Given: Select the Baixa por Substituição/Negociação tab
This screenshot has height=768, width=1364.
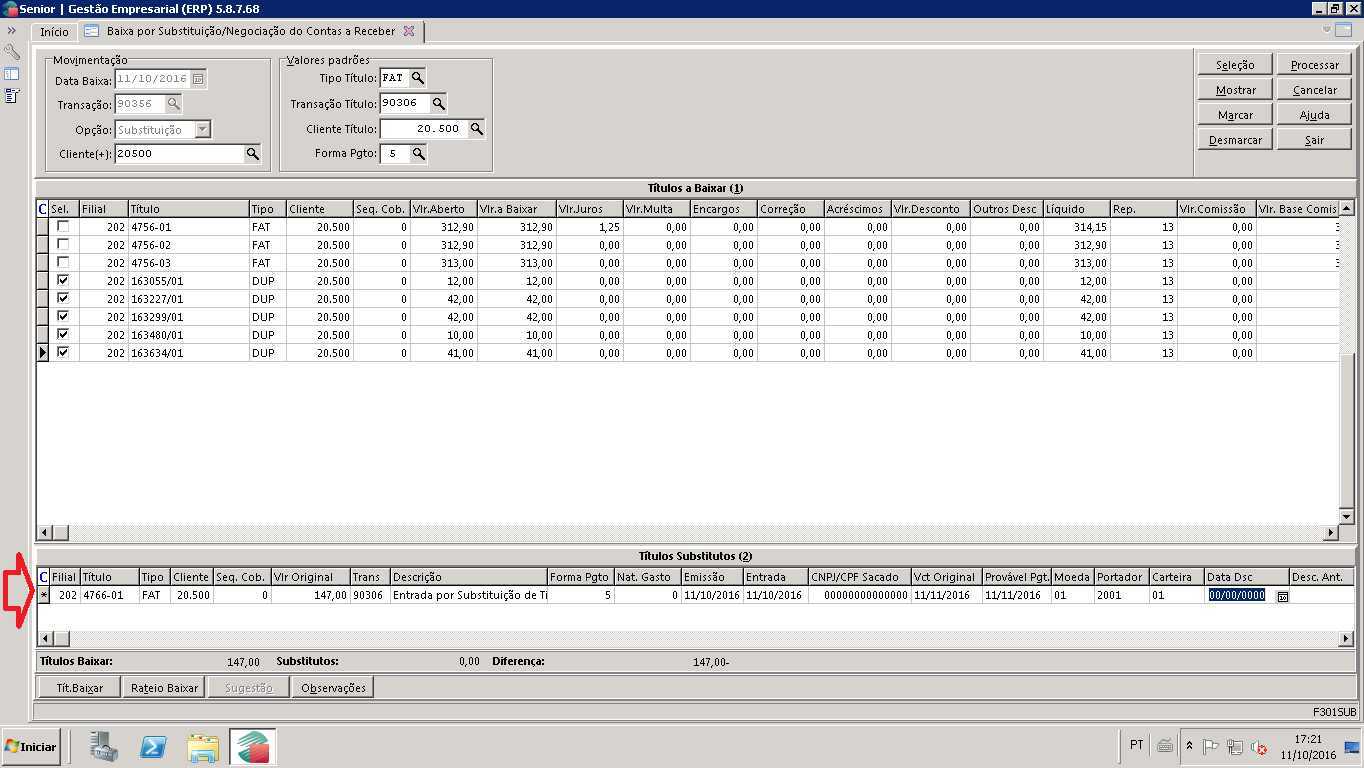Looking at the screenshot, I should (251, 31).
